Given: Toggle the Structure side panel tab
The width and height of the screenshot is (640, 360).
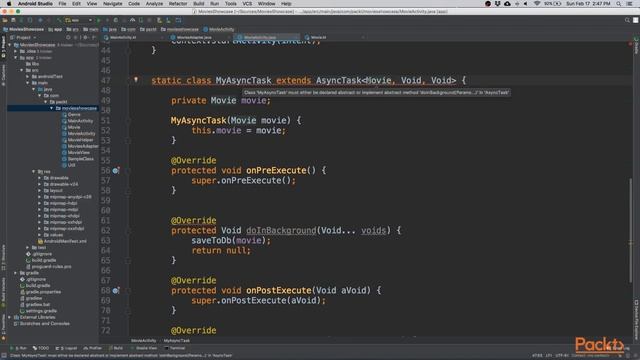Looking at the screenshot, I should pyautogui.click(x=3, y=257).
